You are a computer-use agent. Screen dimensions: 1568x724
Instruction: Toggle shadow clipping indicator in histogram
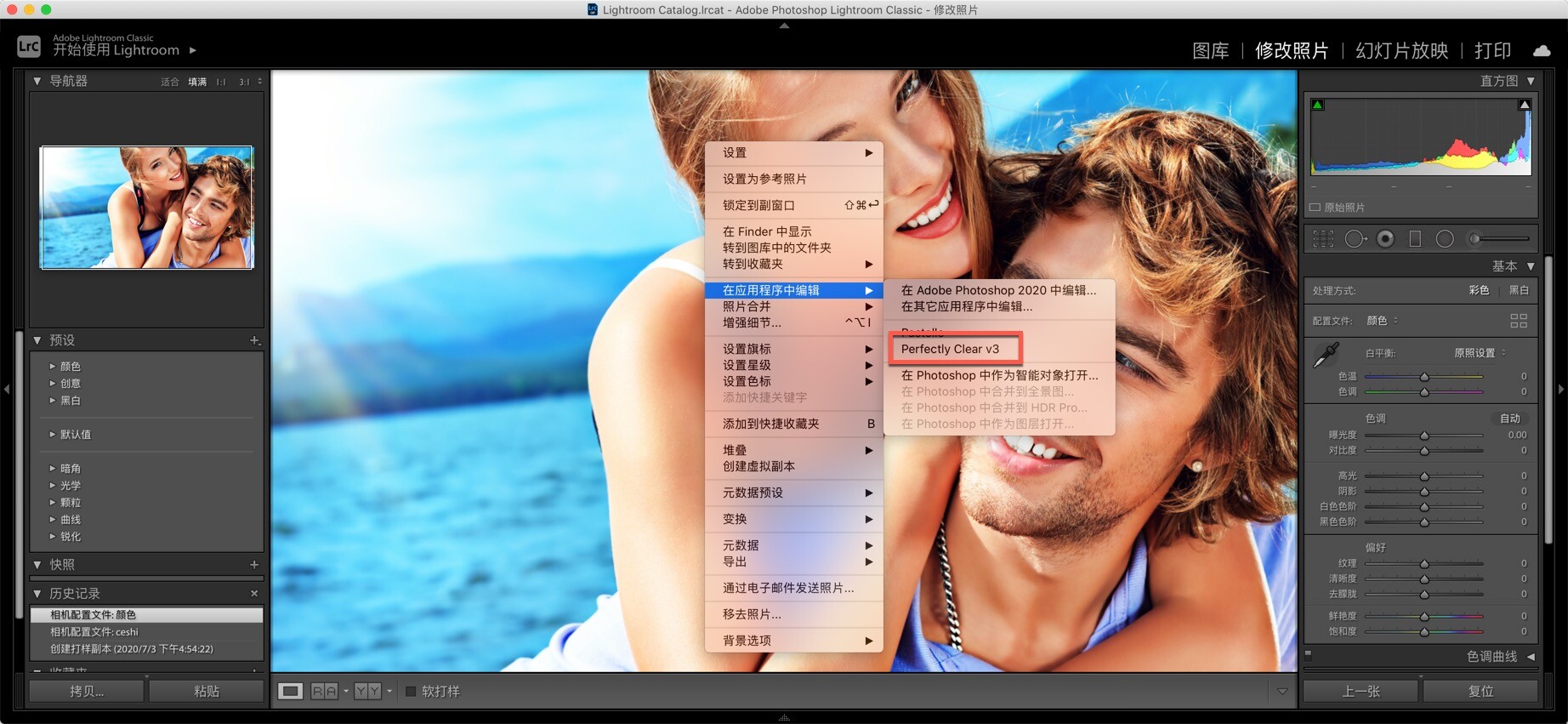pos(1318,105)
